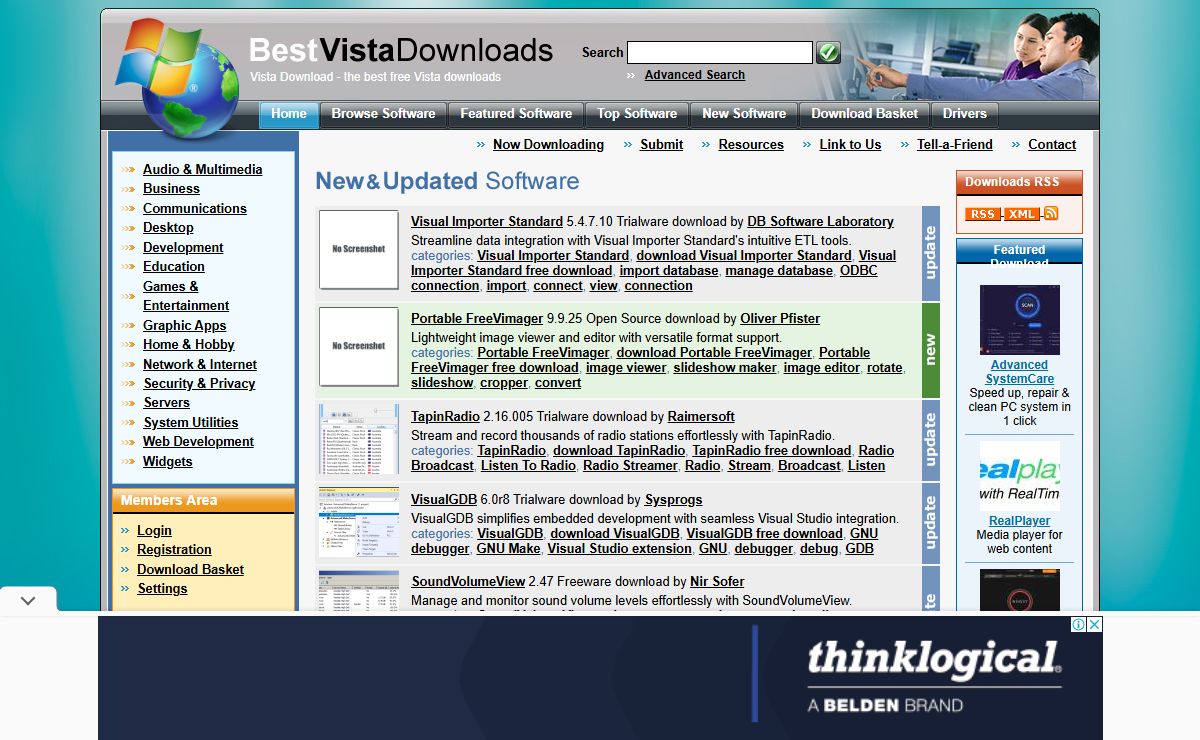Open the Top Software tab
Image resolution: width=1200 pixels, height=740 pixels.
coord(637,114)
